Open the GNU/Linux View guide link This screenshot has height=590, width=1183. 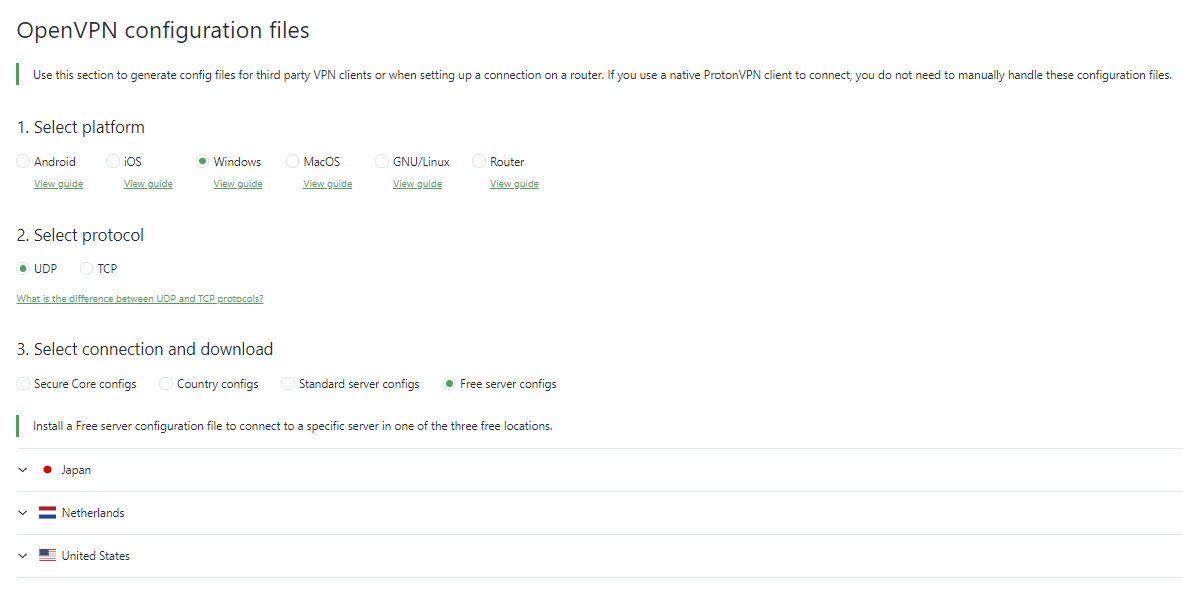pos(417,184)
